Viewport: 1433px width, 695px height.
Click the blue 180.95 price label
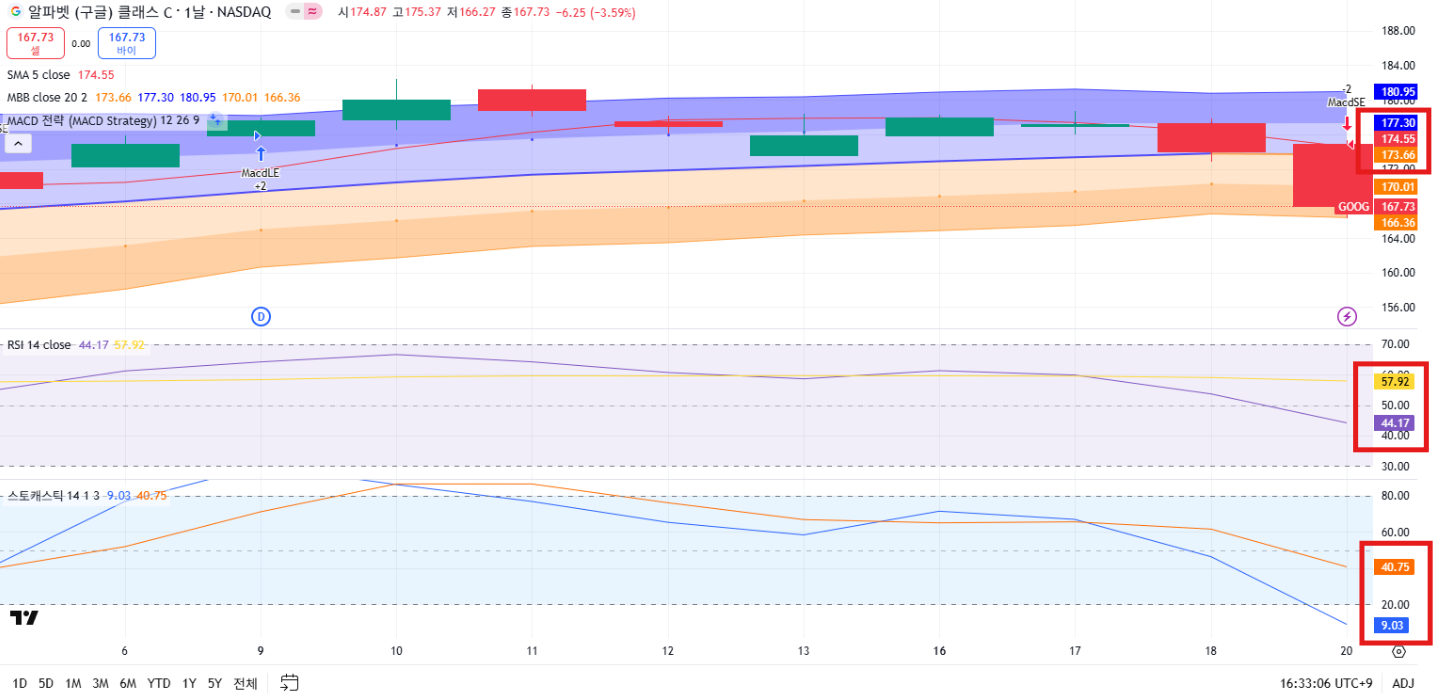click(x=1398, y=91)
